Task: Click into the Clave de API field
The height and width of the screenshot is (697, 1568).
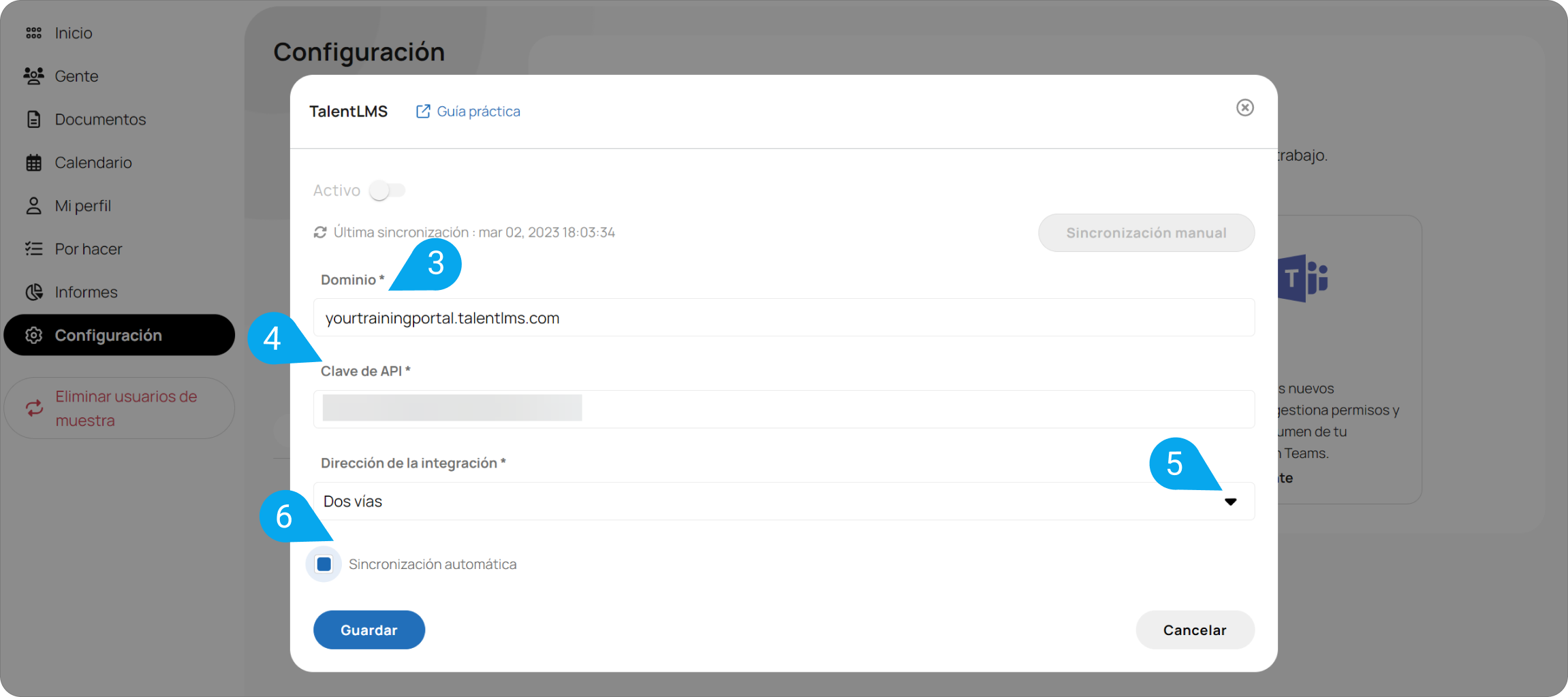Action: point(784,409)
